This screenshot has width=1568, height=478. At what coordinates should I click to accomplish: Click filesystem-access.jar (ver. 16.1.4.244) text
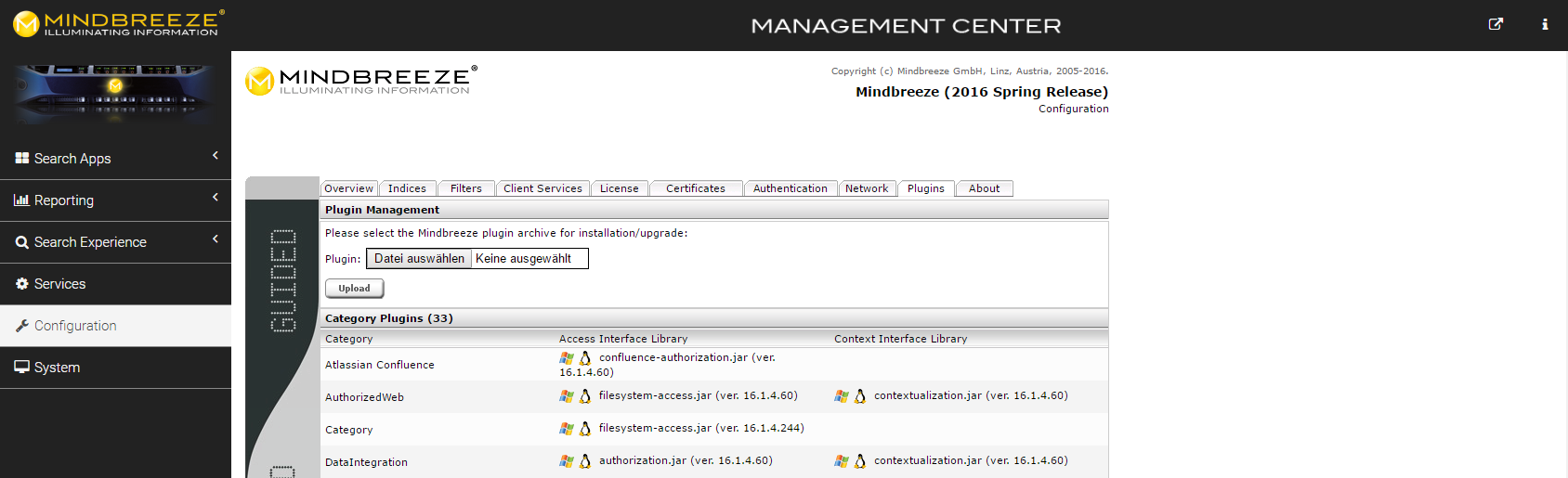701,428
